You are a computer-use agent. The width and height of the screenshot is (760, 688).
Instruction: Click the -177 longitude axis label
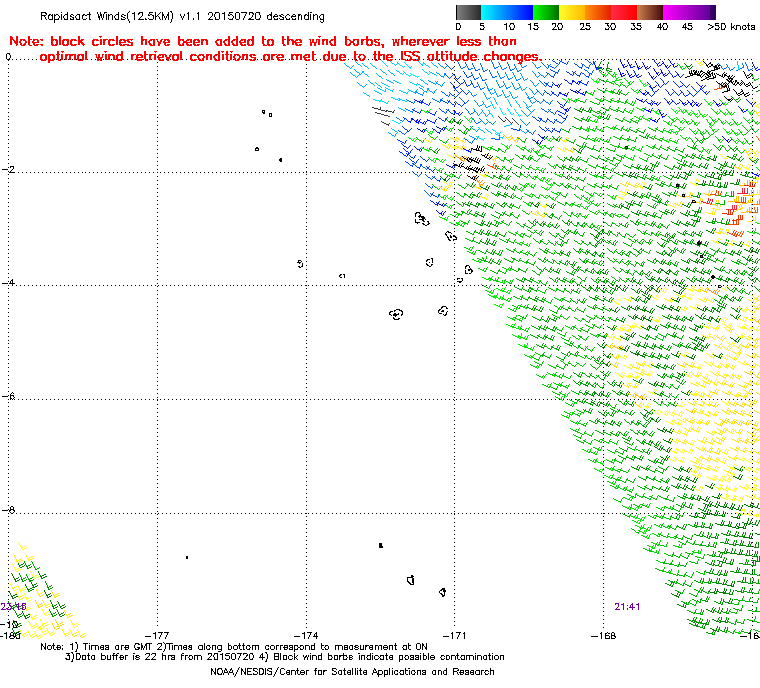pos(157,635)
